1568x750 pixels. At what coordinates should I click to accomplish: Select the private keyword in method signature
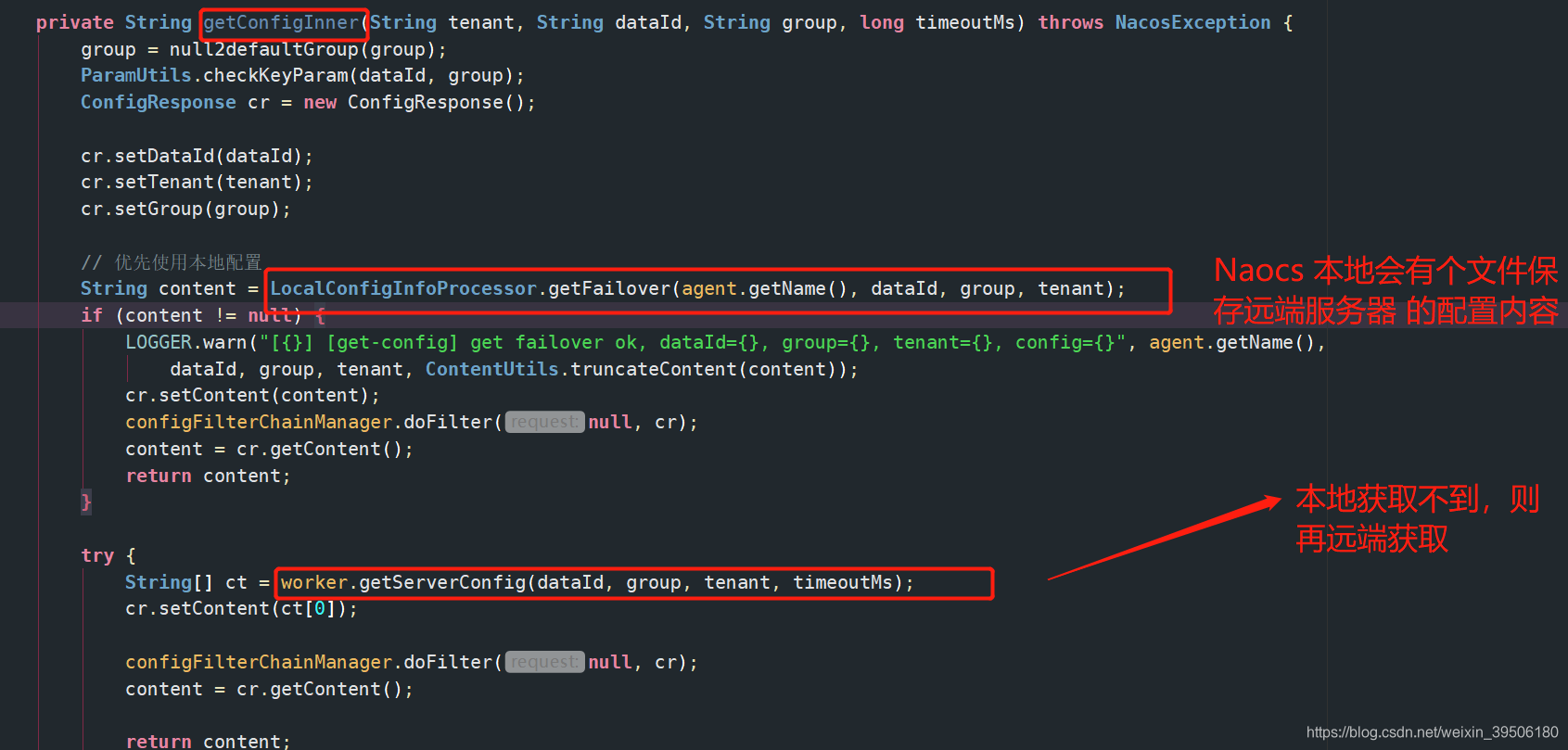pyautogui.click(x=74, y=22)
